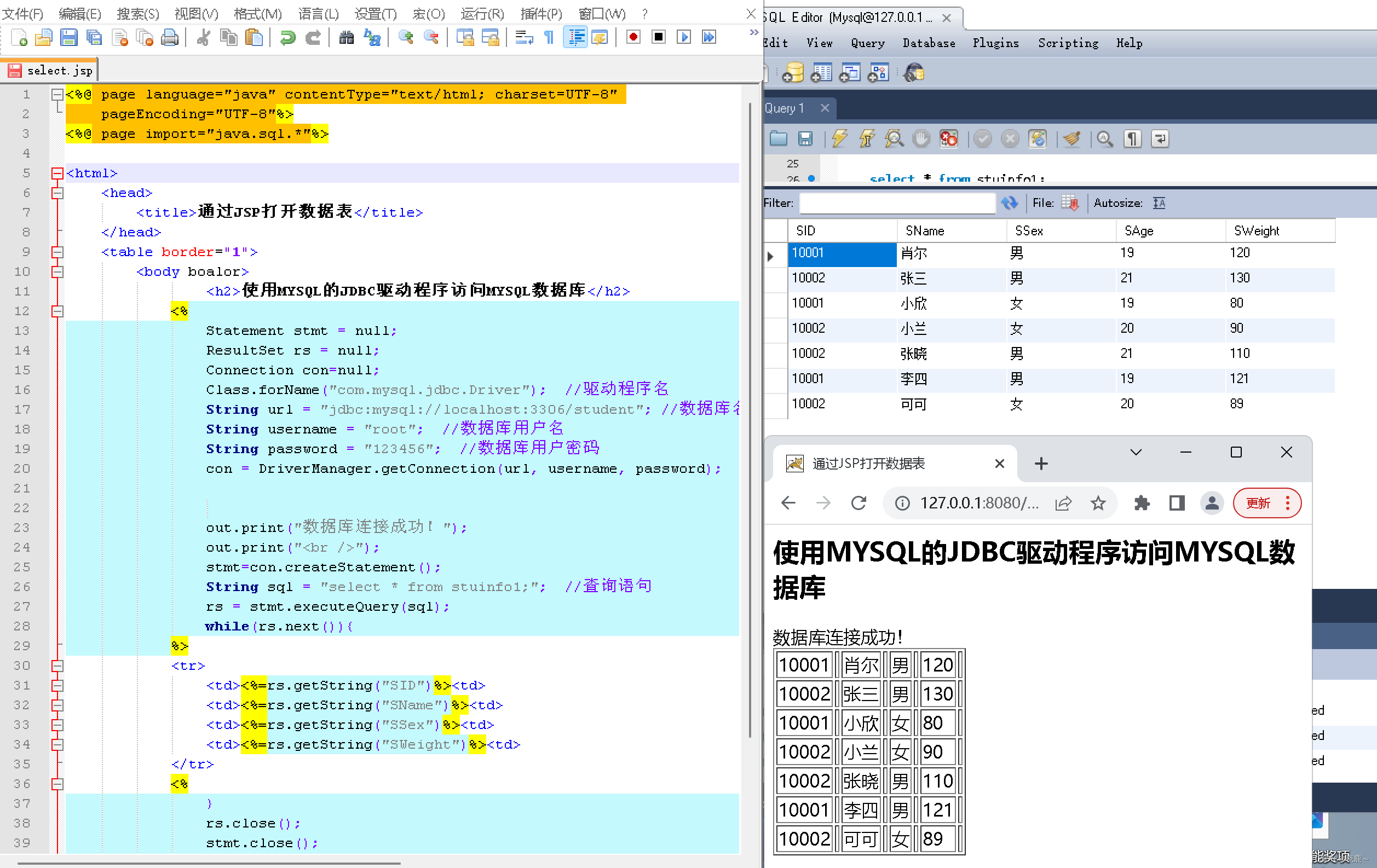Start macro recording with red dot icon
Screen dimensions: 1377x868
click(633, 38)
